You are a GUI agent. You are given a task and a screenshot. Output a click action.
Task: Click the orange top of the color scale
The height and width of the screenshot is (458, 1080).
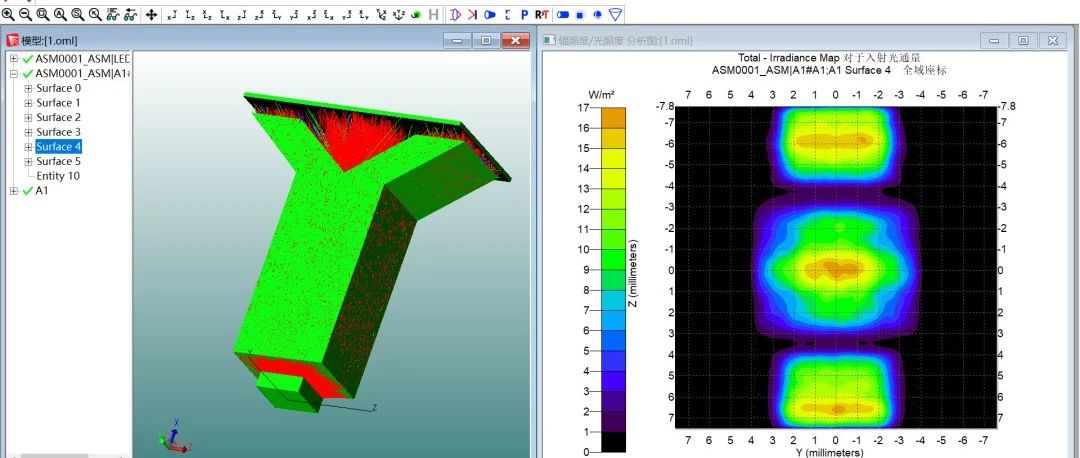pyautogui.click(x=611, y=116)
